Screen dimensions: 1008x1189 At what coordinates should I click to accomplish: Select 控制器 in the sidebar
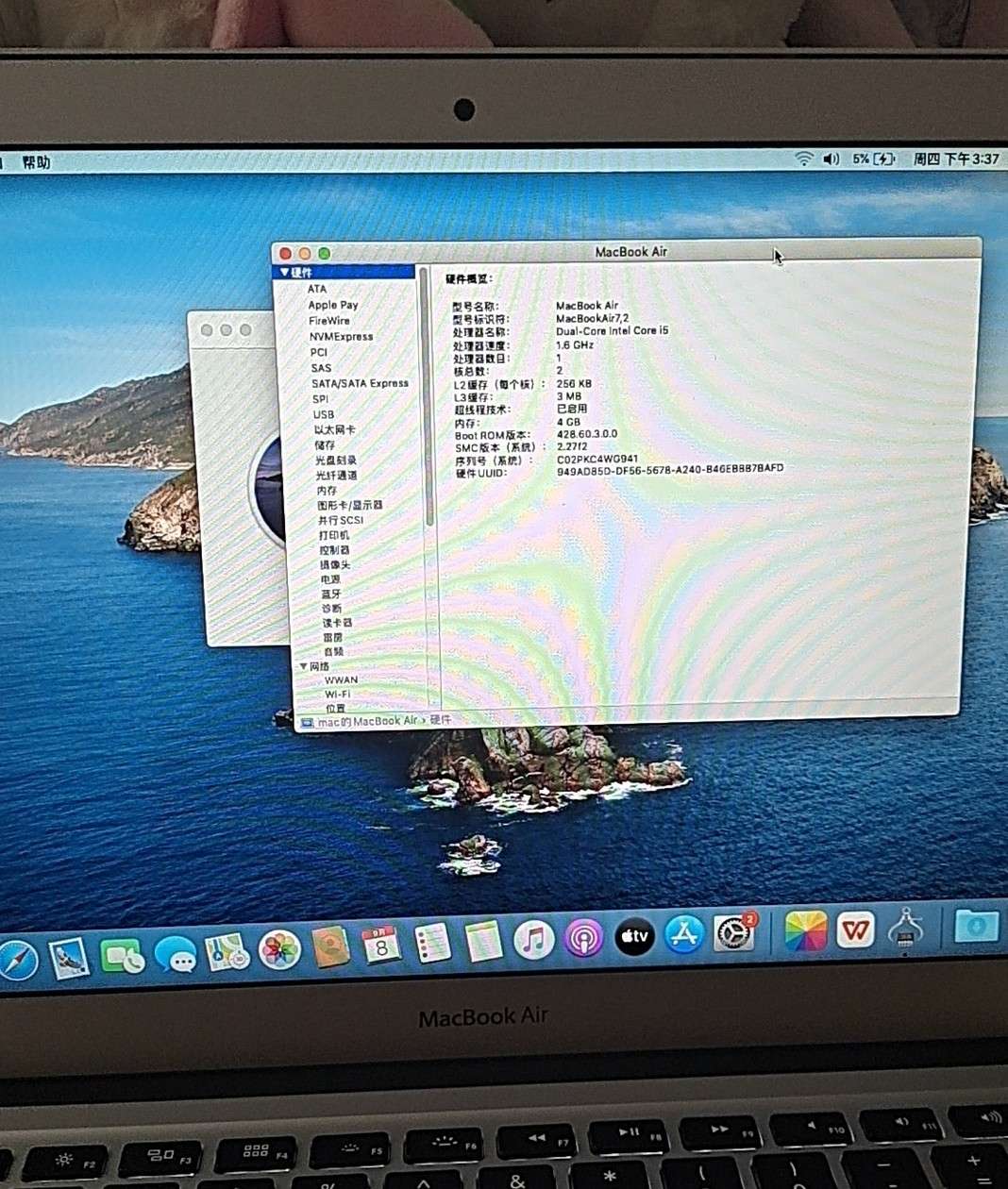[x=335, y=550]
